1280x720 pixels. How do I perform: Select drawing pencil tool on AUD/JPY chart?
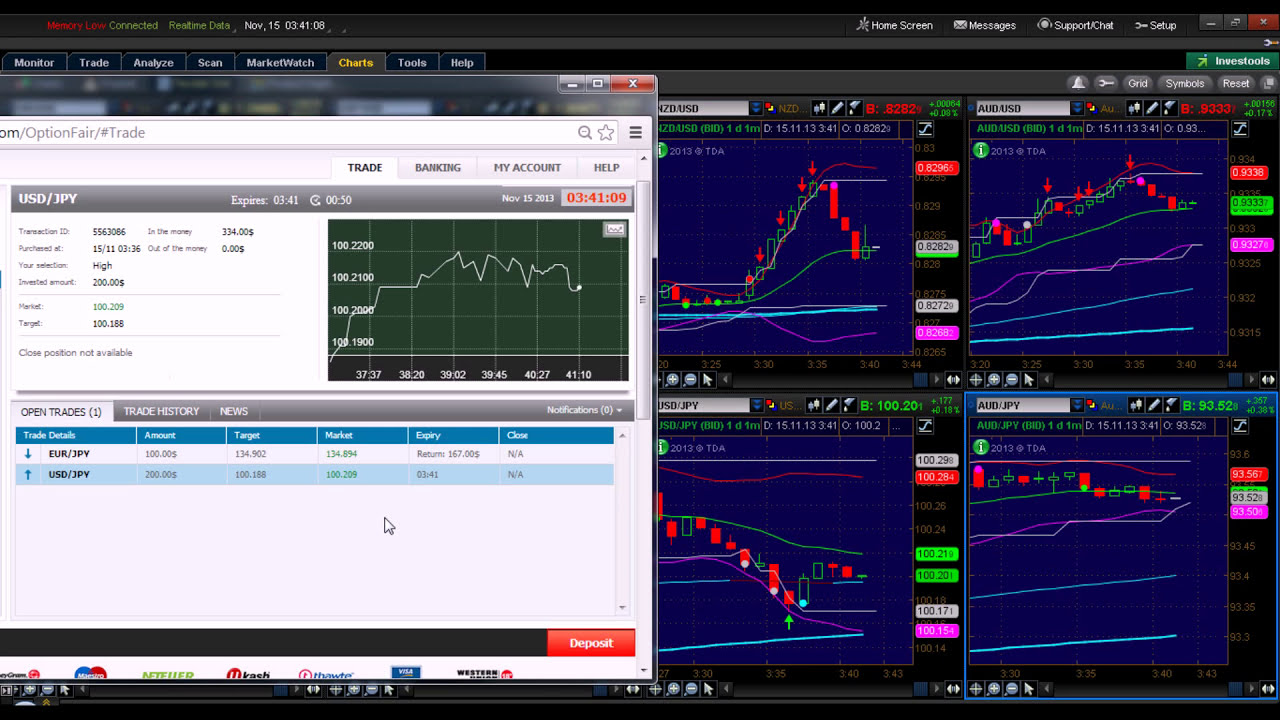pyautogui.click(x=1152, y=405)
